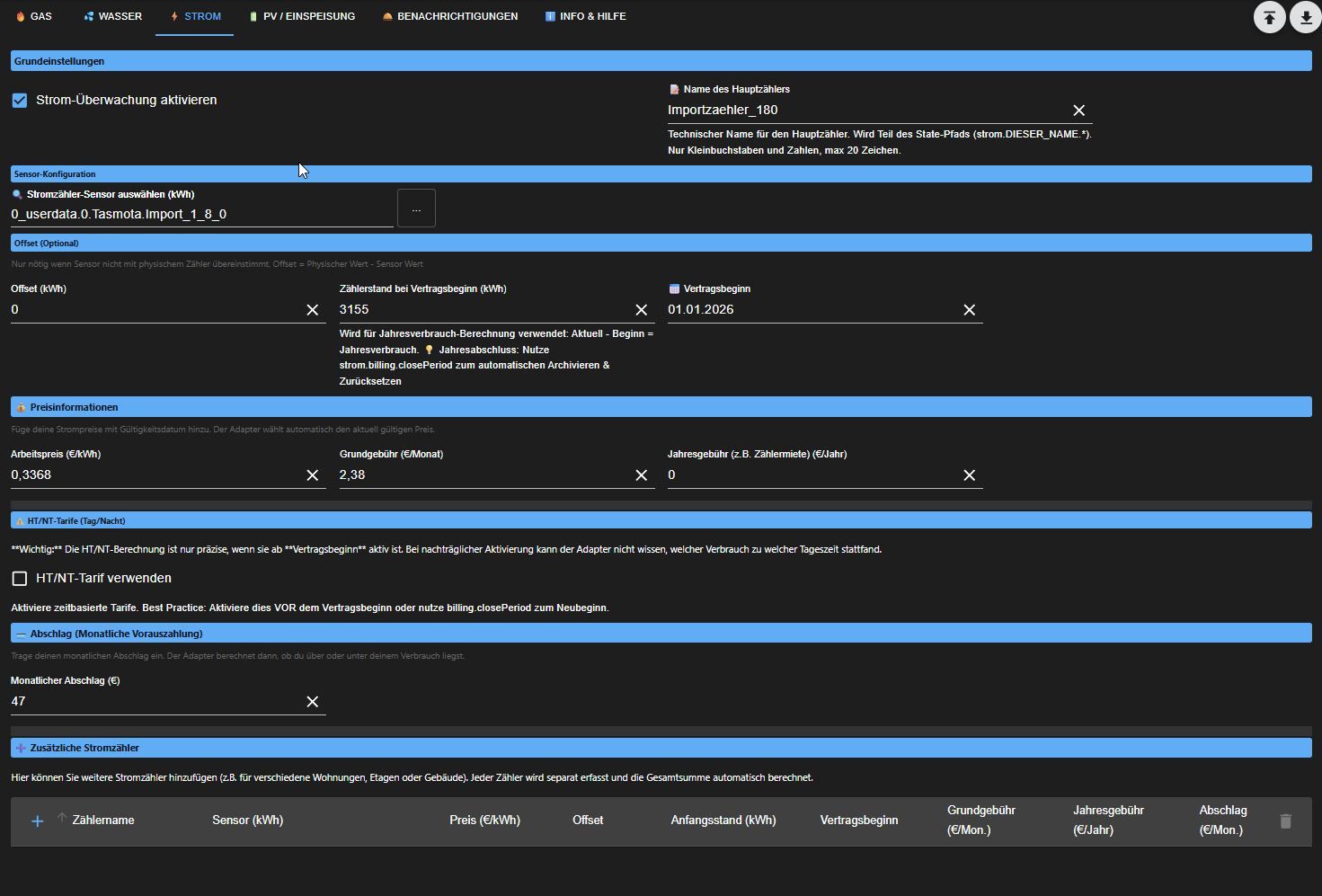1322x896 pixels.
Task: Toggle Strom-Überwachung aktivieren checkbox
Action: pyautogui.click(x=20, y=101)
